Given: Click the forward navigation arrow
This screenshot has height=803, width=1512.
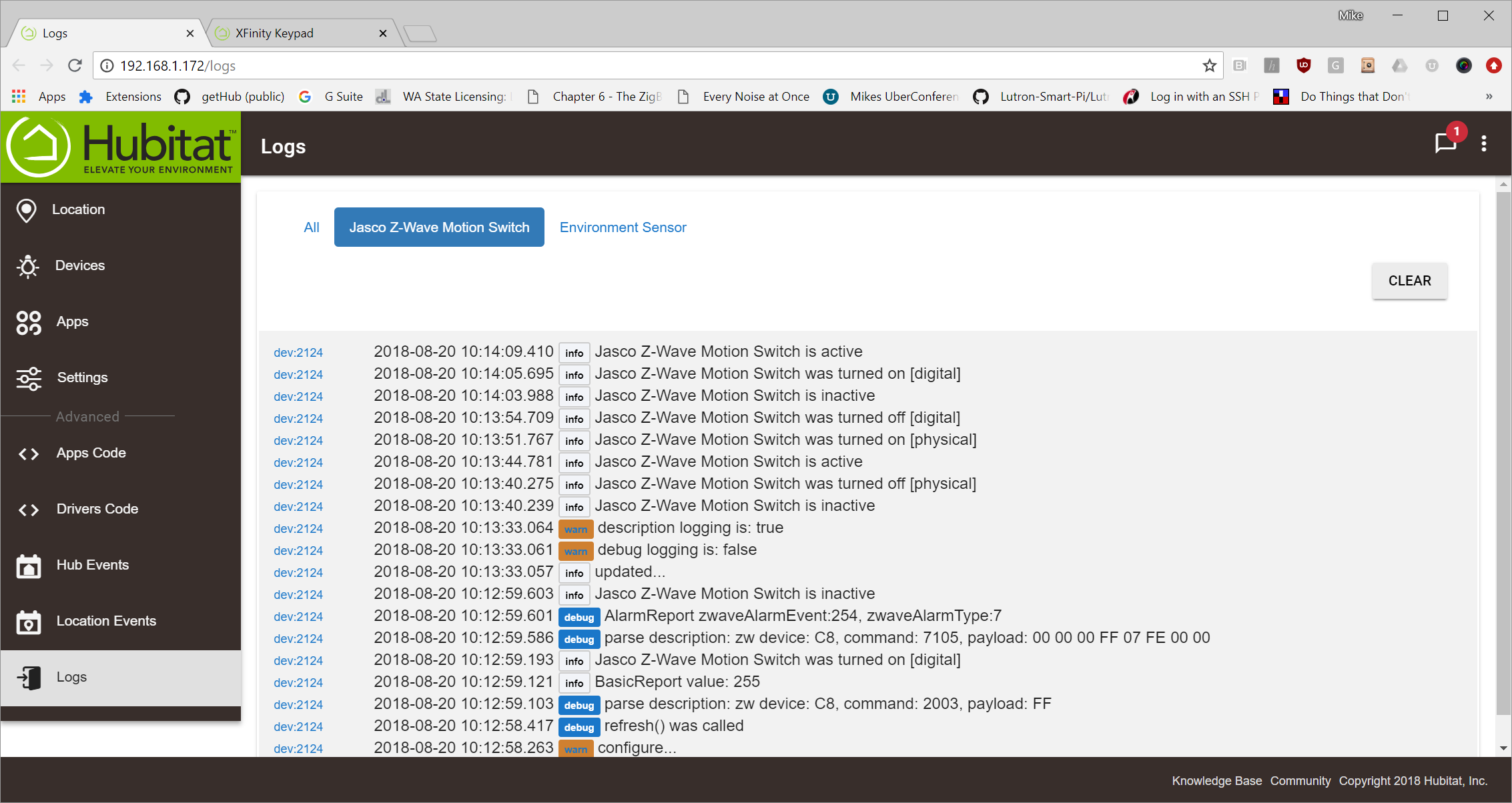Looking at the screenshot, I should click(47, 65).
